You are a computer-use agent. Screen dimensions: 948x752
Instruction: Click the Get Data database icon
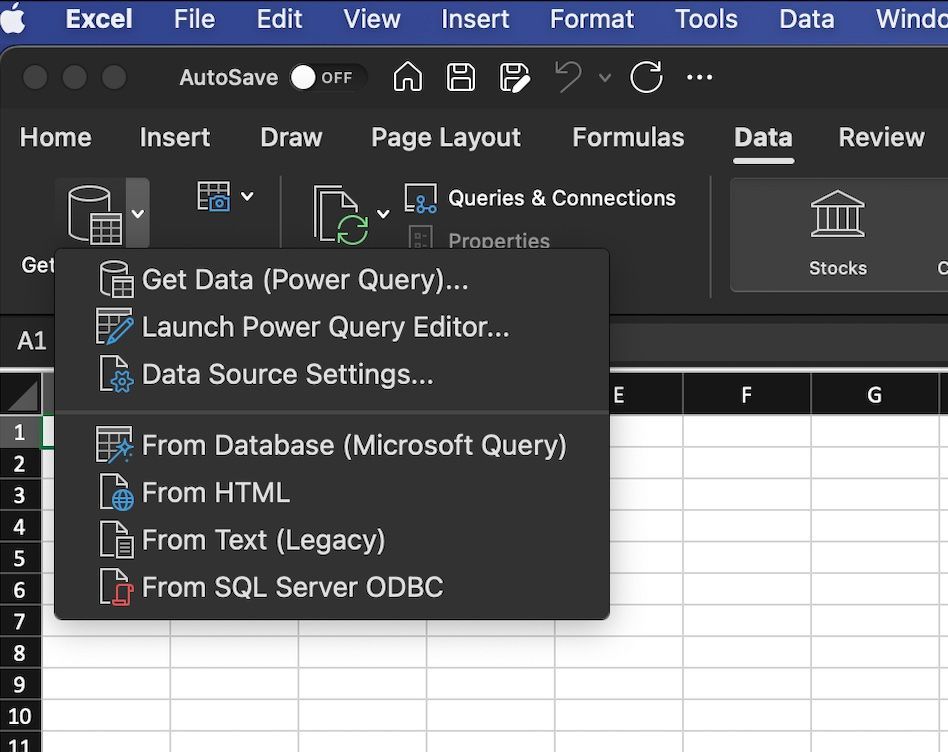(94, 214)
